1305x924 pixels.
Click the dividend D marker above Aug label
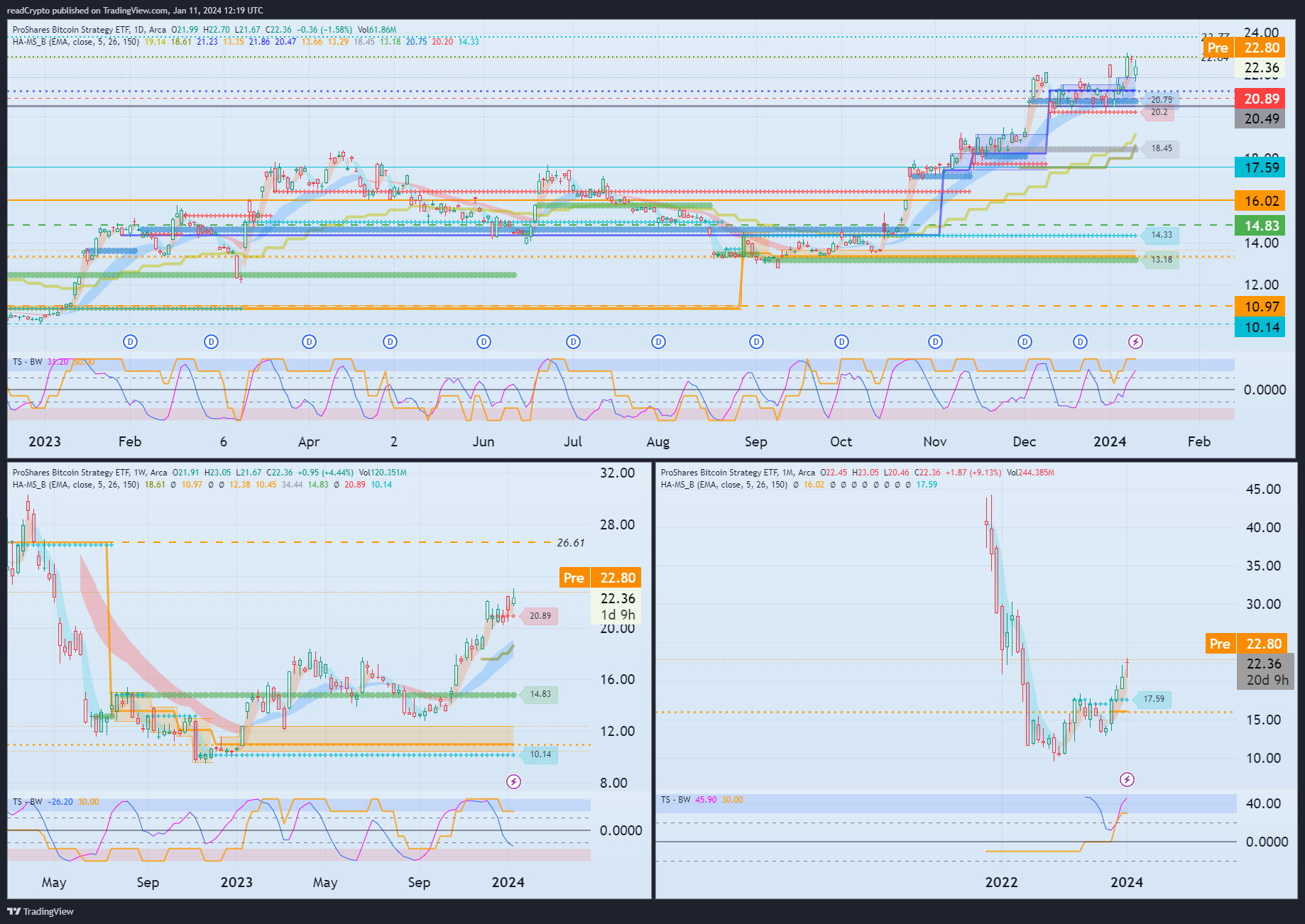coord(658,342)
